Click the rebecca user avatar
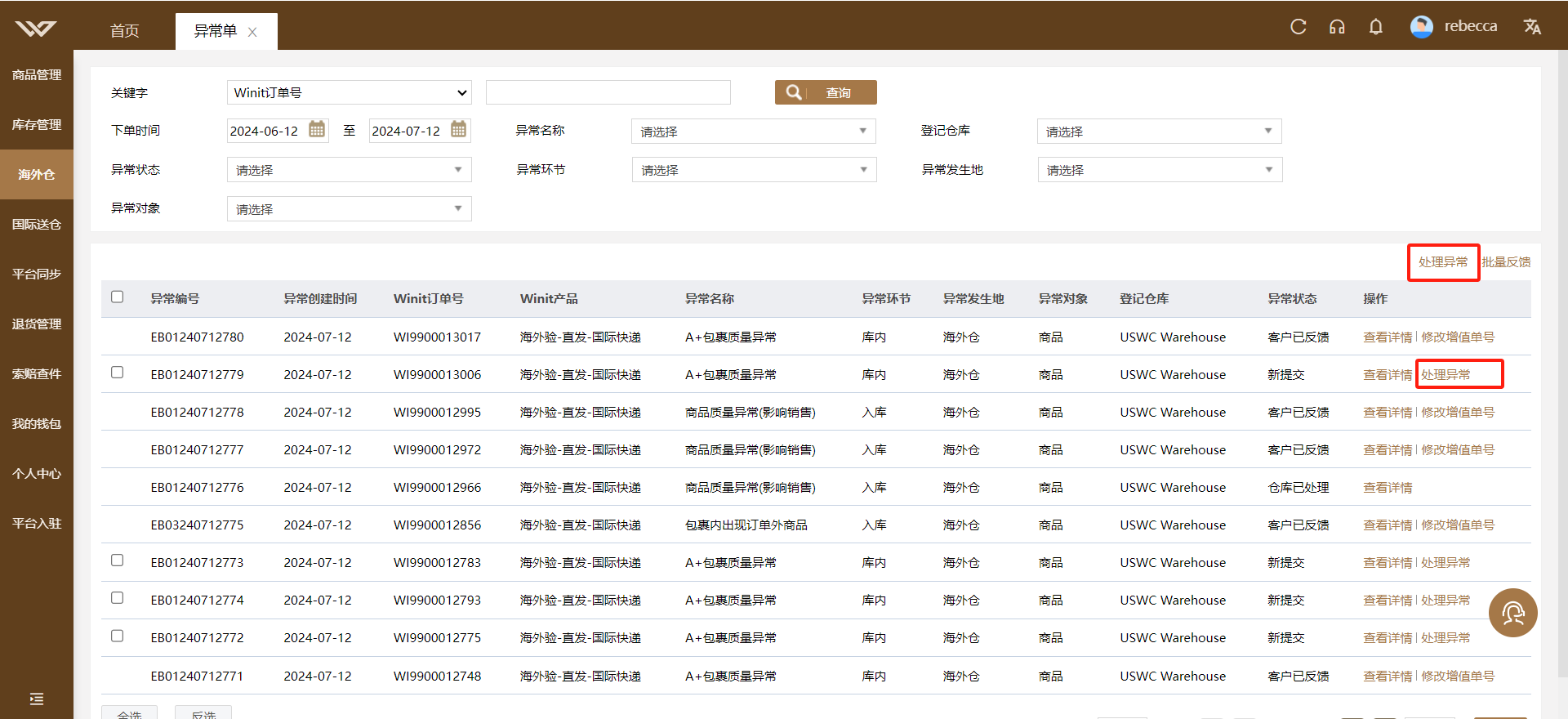 coord(1422,27)
